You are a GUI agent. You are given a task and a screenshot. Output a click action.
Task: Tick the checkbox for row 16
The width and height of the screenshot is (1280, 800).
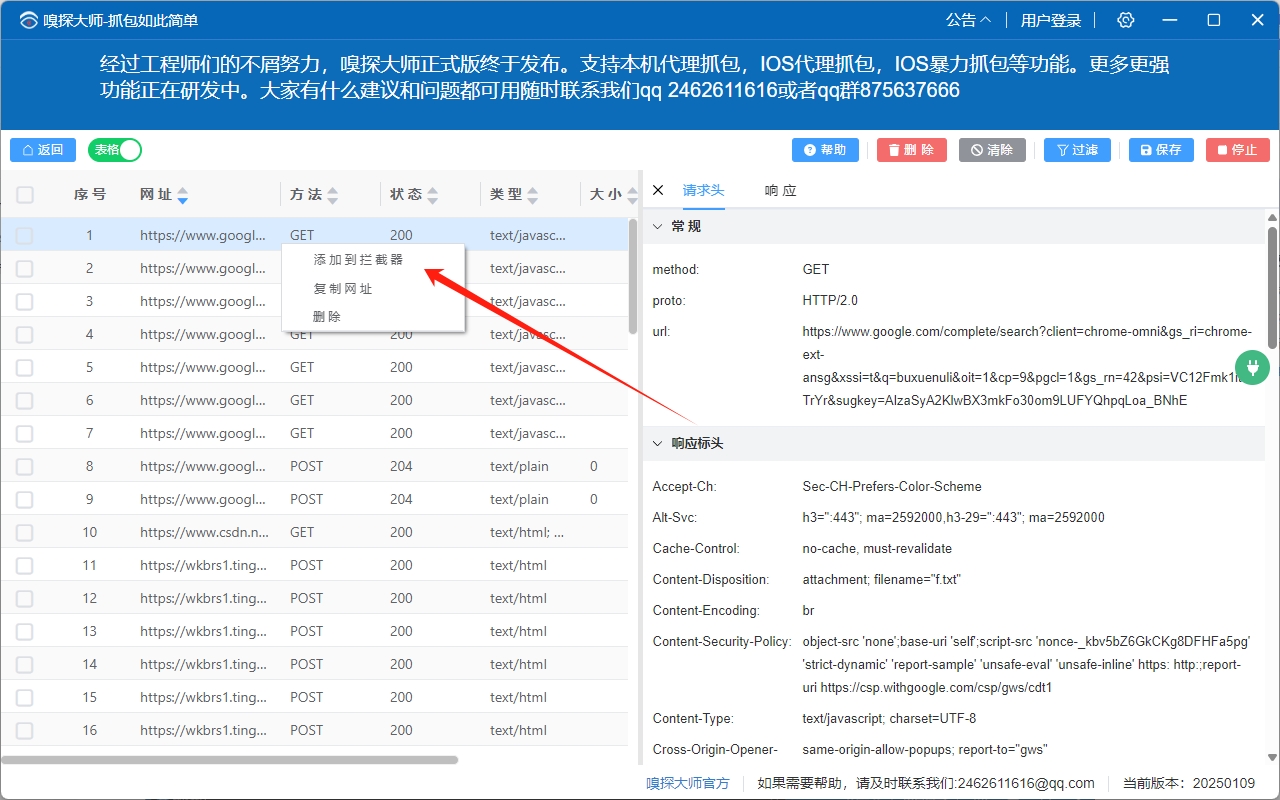25,731
